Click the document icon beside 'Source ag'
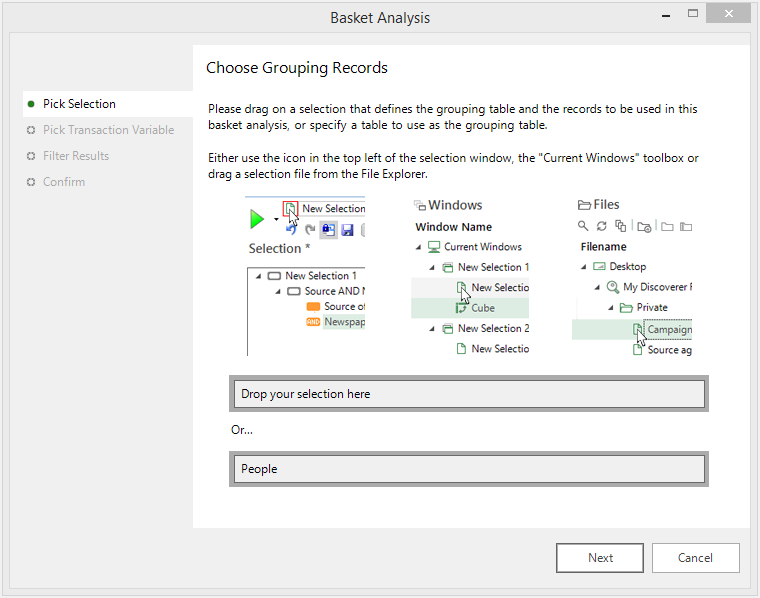This screenshot has width=760, height=598. click(x=638, y=350)
